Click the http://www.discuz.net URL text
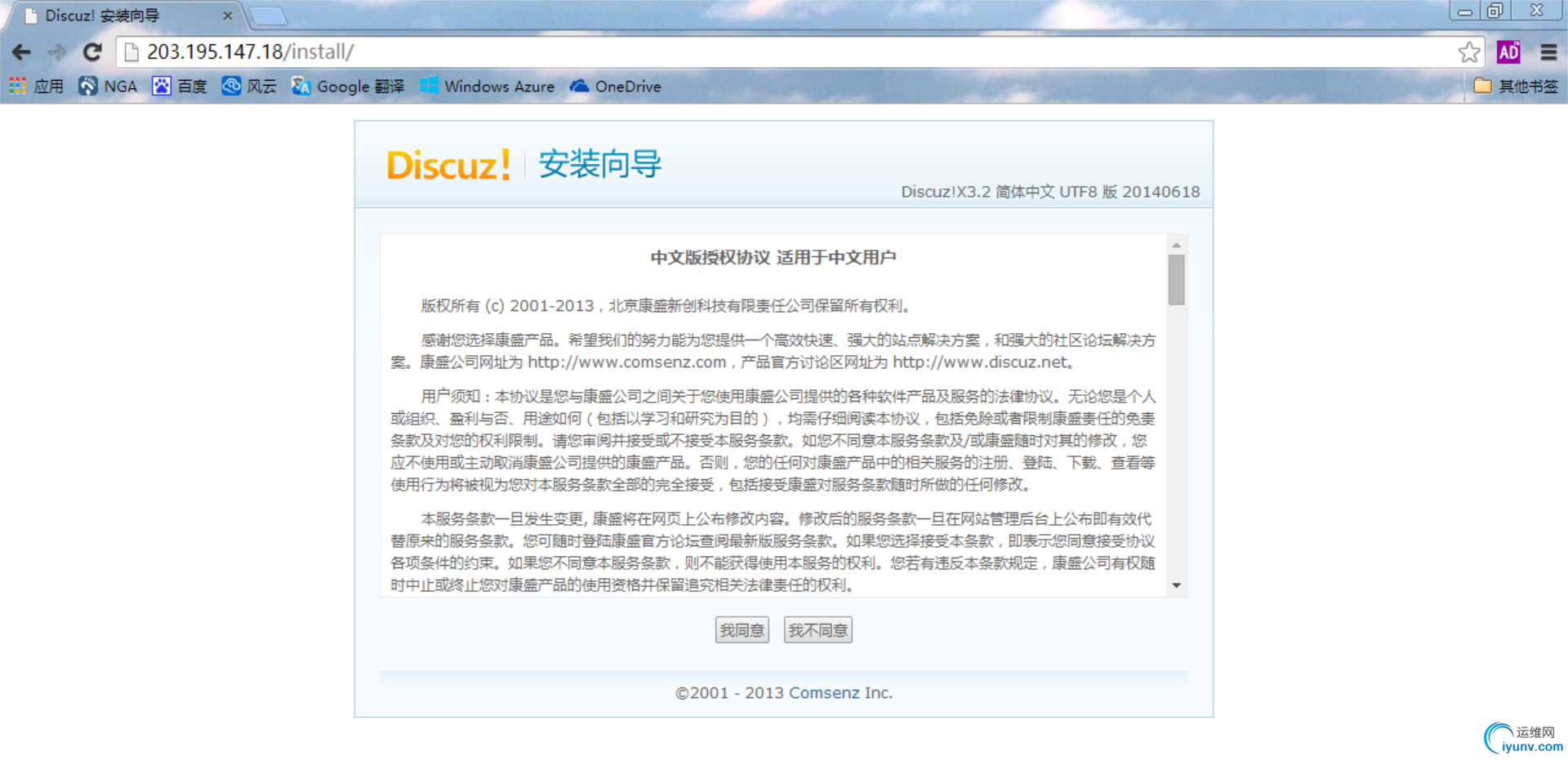This screenshot has width=1568, height=760. pos(980,362)
